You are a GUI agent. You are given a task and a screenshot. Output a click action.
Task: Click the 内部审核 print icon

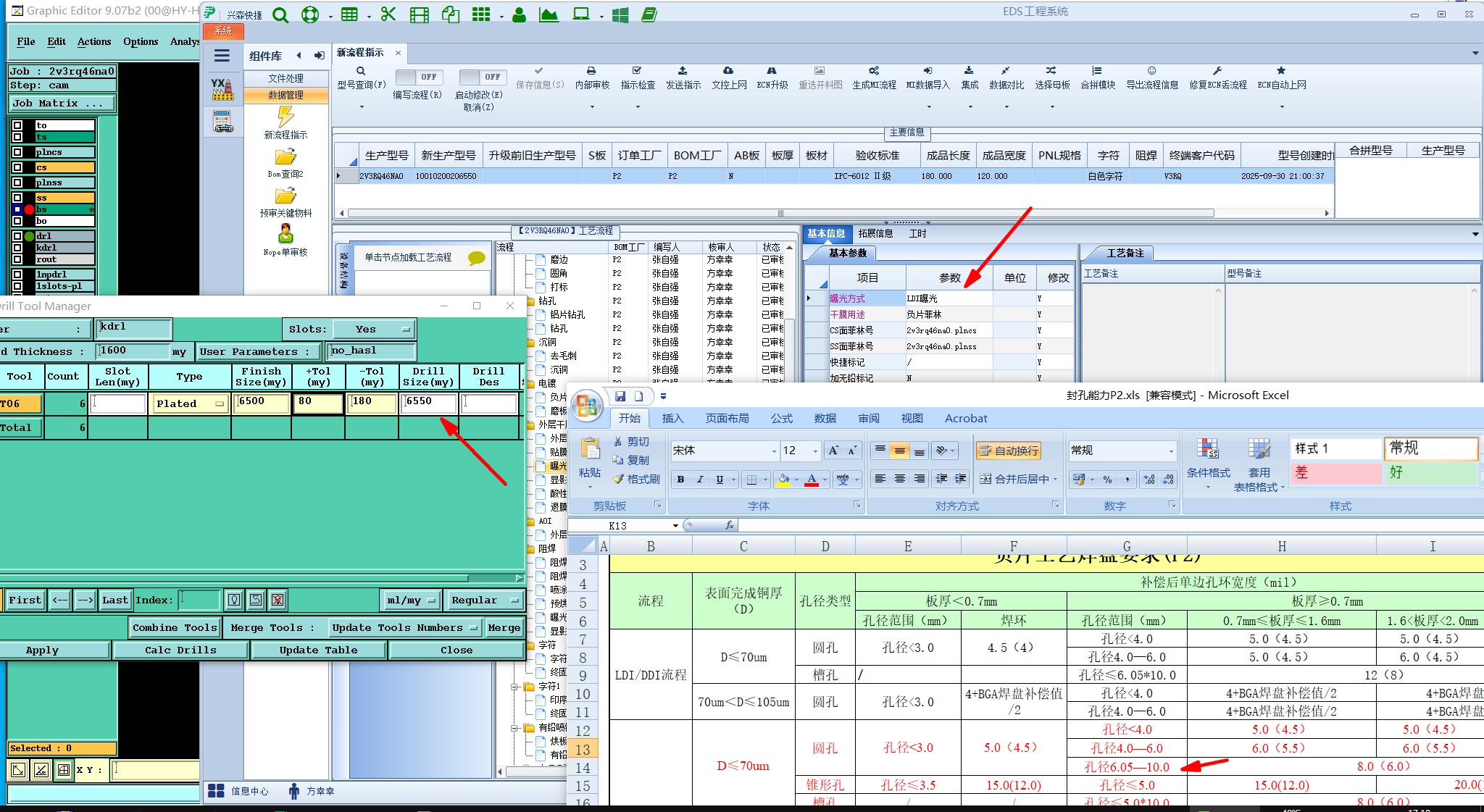[591, 71]
